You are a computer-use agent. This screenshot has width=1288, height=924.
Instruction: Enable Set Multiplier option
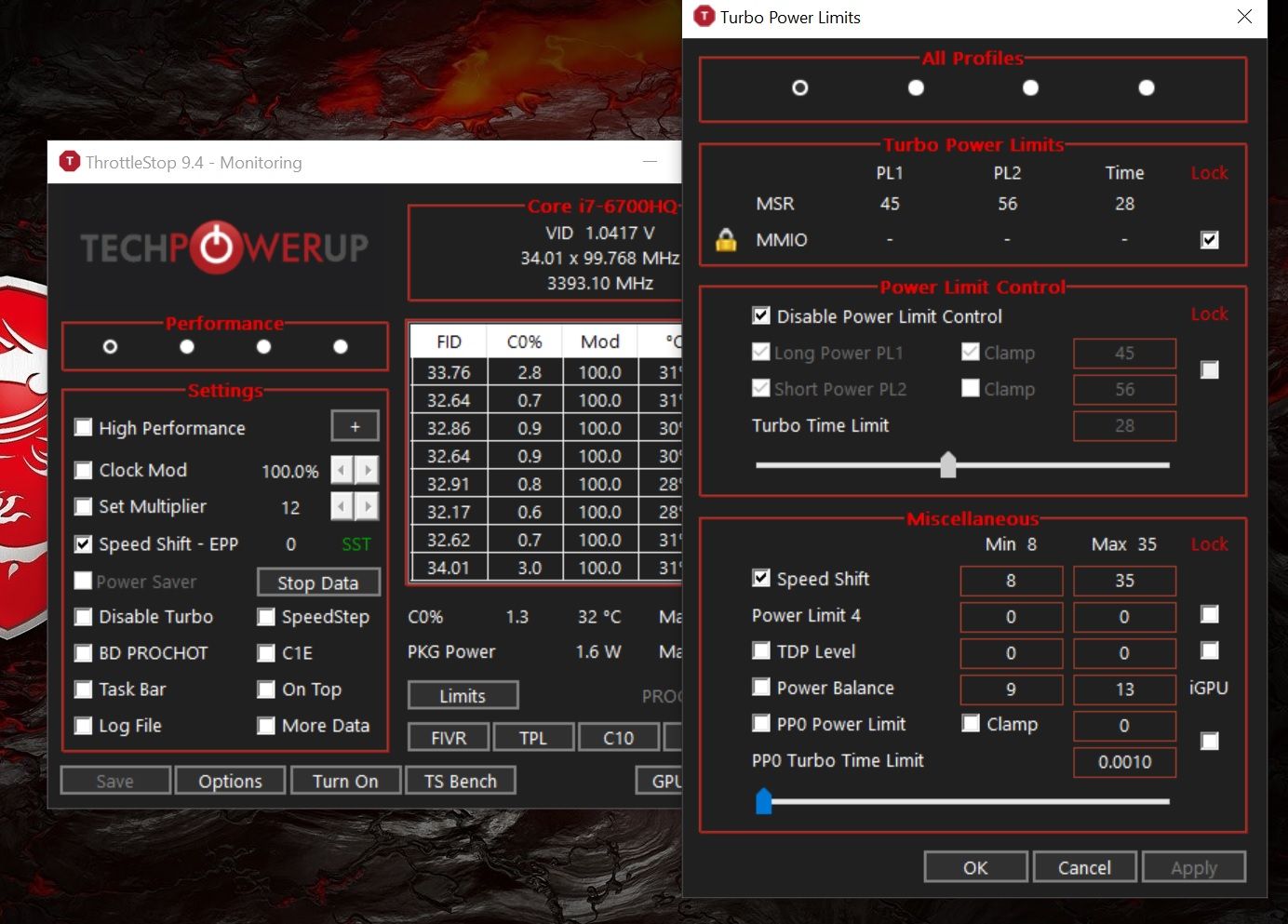pyautogui.click(x=84, y=506)
